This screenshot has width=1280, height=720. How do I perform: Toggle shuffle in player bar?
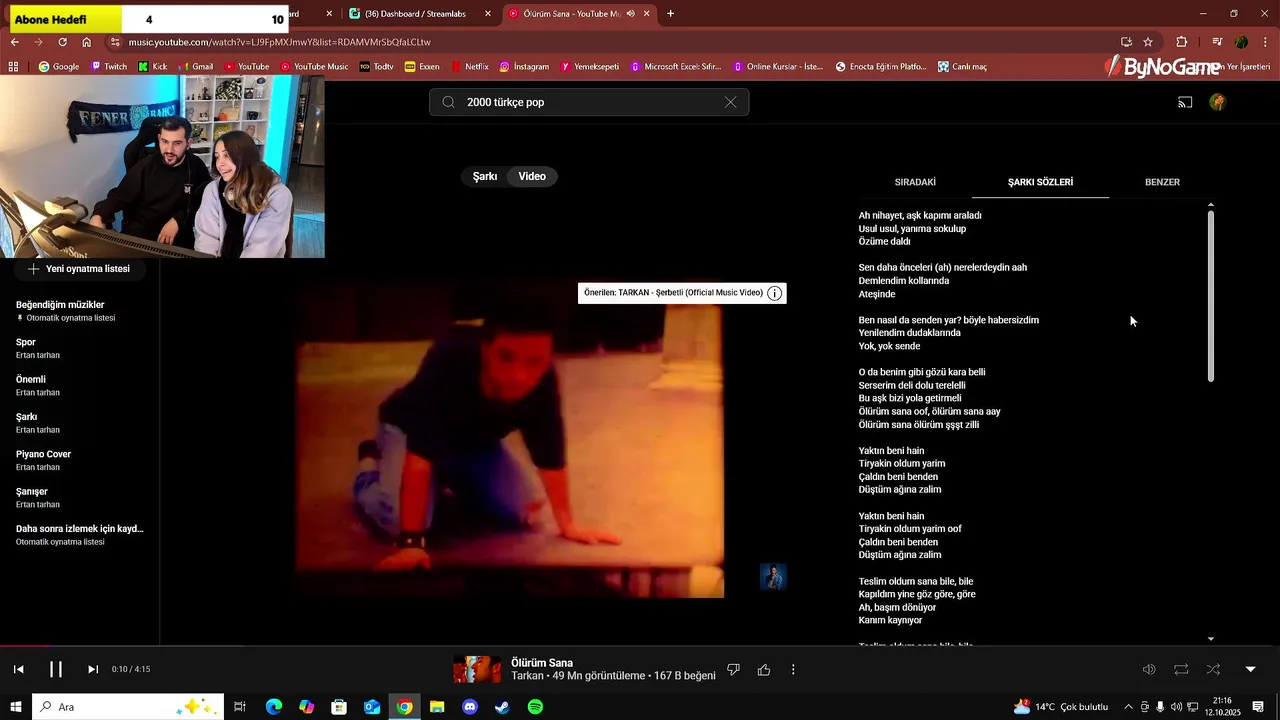tap(1213, 669)
